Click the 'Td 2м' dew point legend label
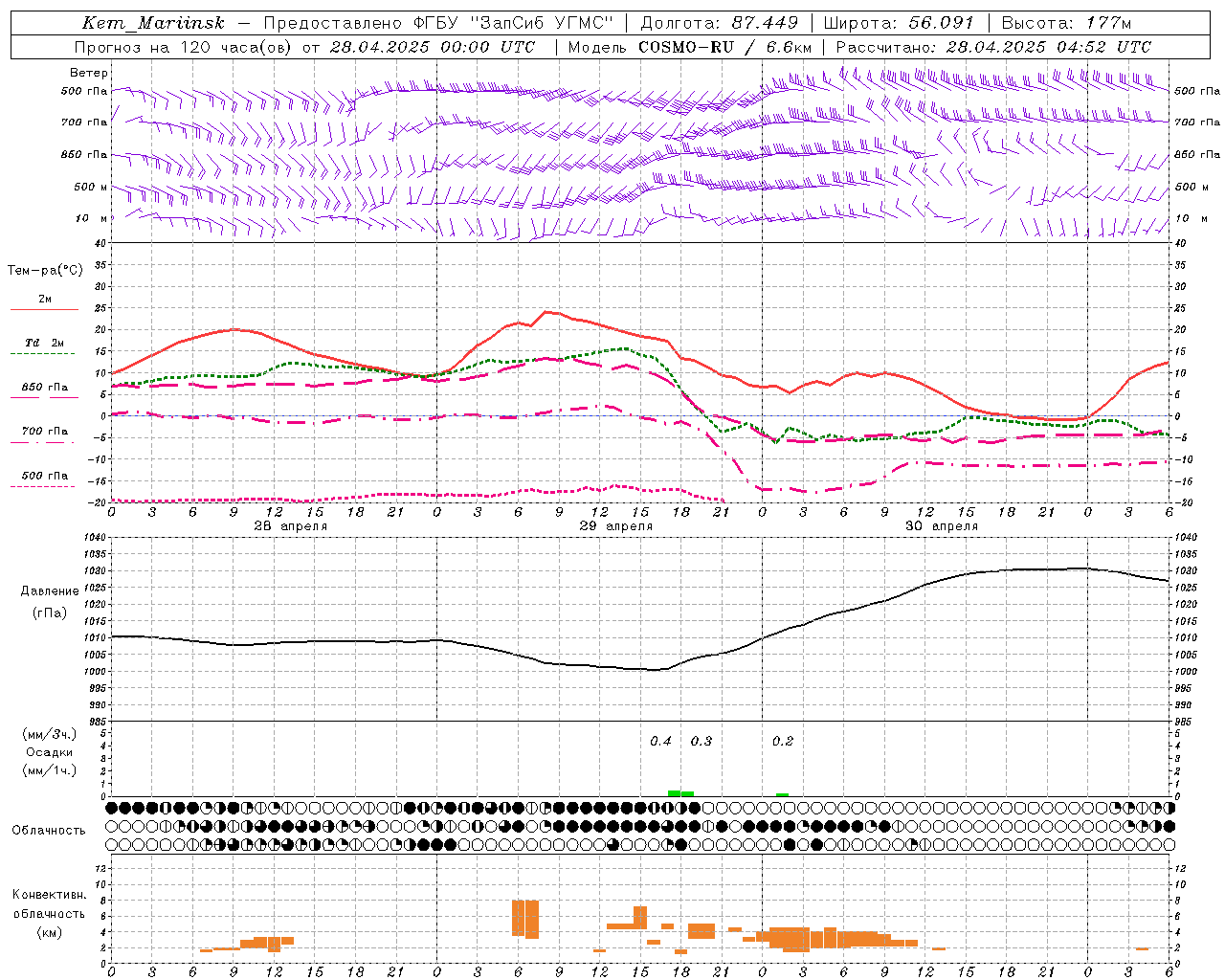Screen dimensions: 1225x980 (x=44, y=343)
